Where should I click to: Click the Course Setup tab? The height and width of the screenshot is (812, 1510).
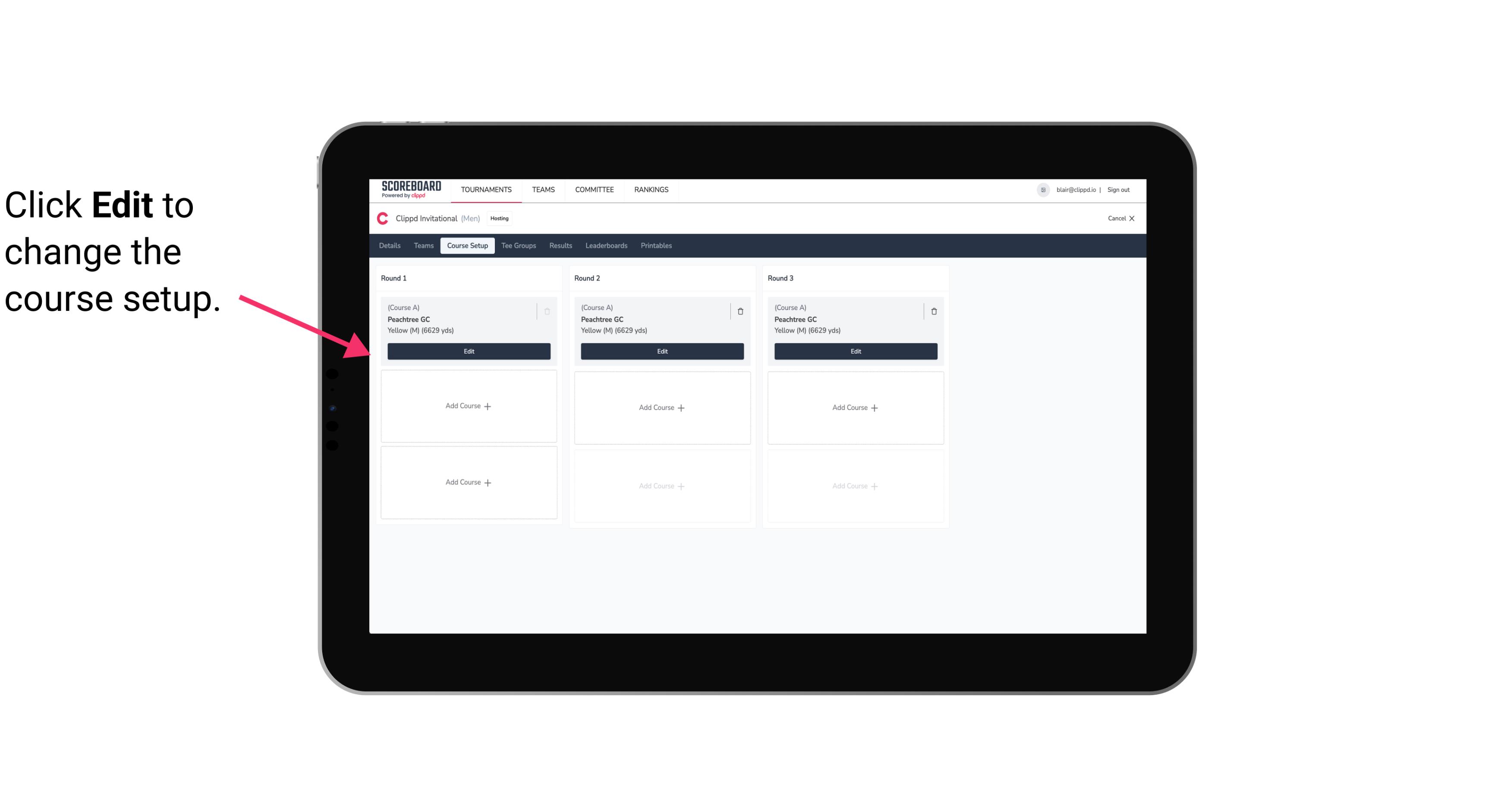(467, 246)
